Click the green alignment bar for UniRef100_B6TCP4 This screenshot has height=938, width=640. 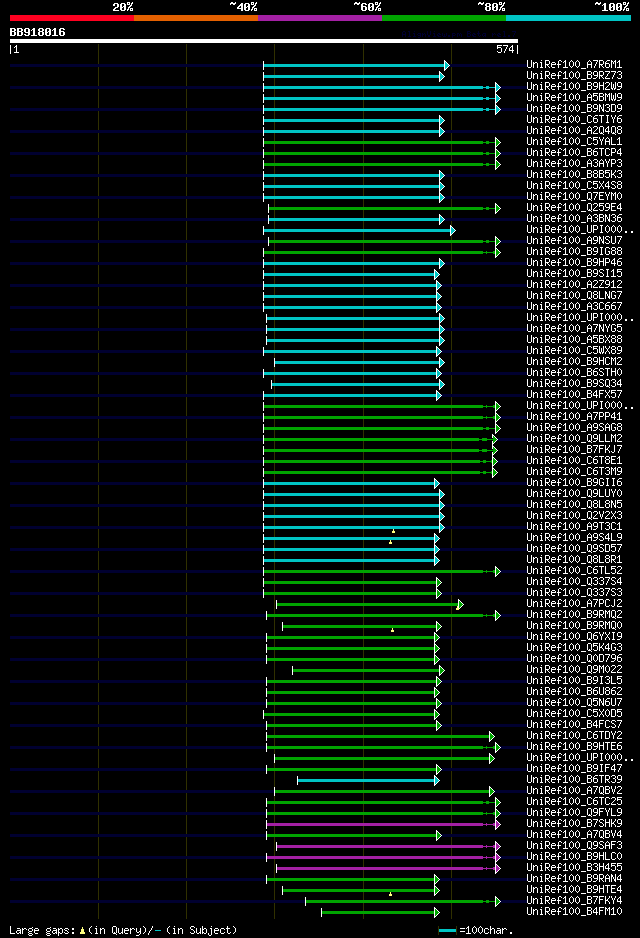point(382,154)
